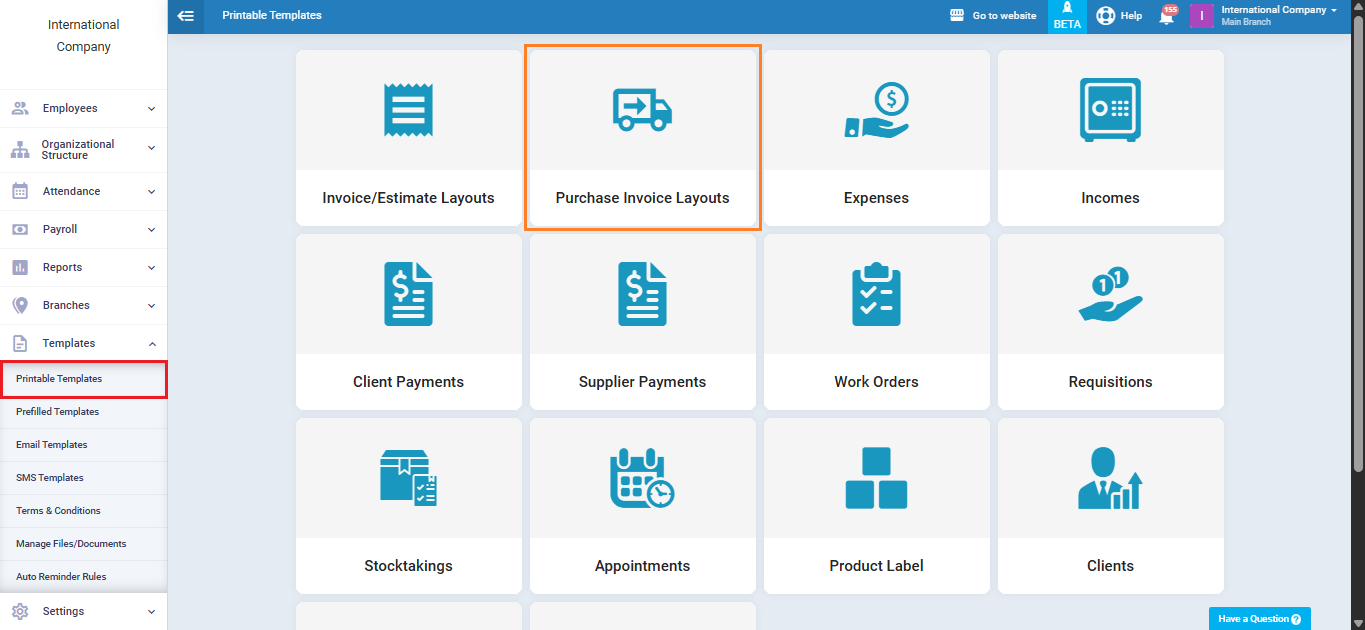Expand the Employees sidebar section
The height and width of the screenshot is (630, 1365).
tap(84, 108)
